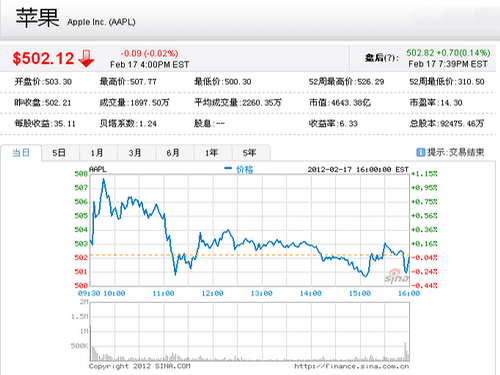Click the 市值 market cap value

(340, 103)
